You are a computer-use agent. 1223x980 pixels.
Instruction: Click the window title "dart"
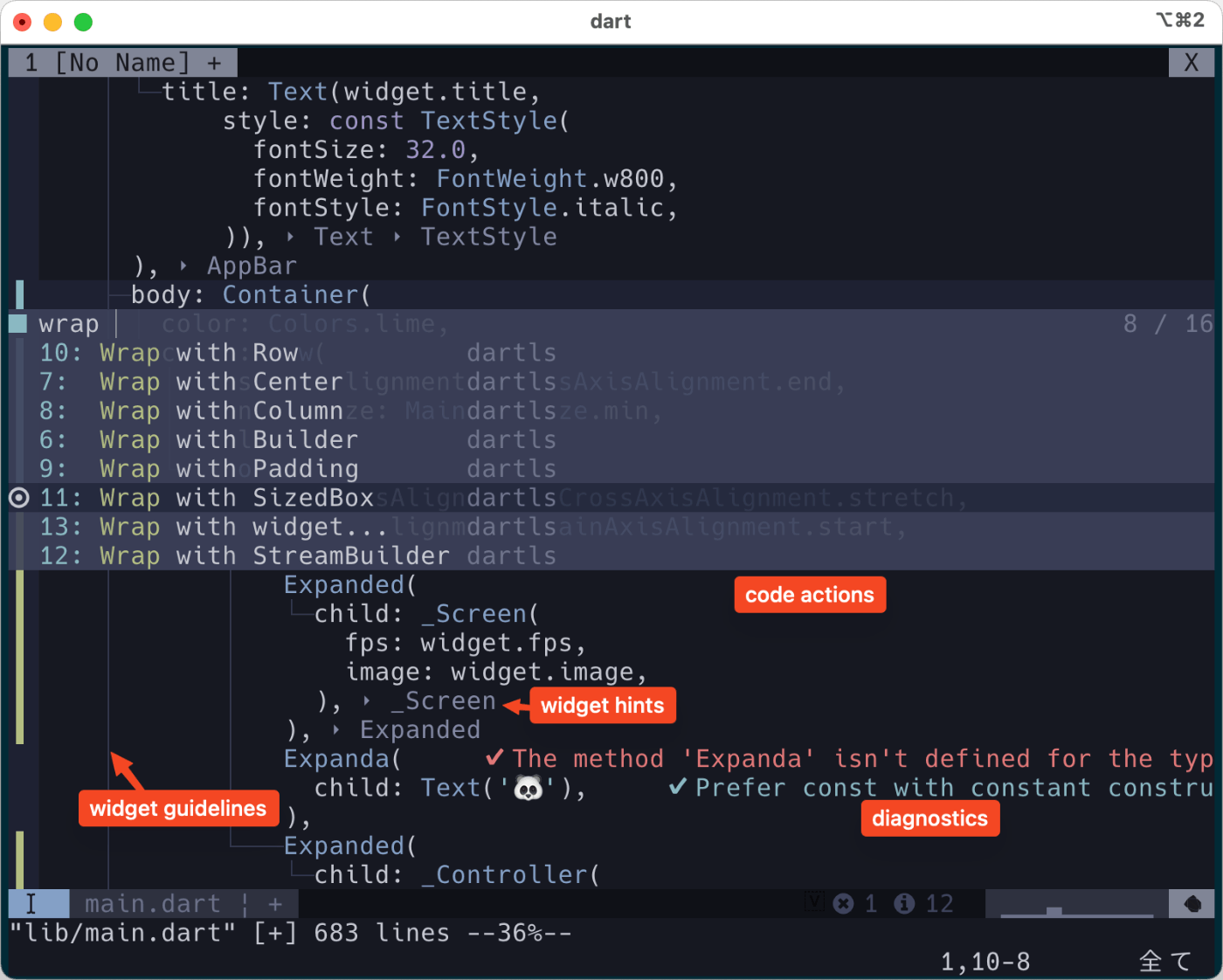point(611,22)
